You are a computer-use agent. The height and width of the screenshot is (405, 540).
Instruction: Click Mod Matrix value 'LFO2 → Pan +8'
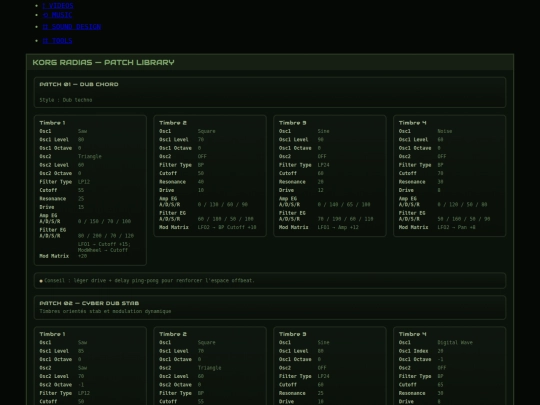(456, 227)
